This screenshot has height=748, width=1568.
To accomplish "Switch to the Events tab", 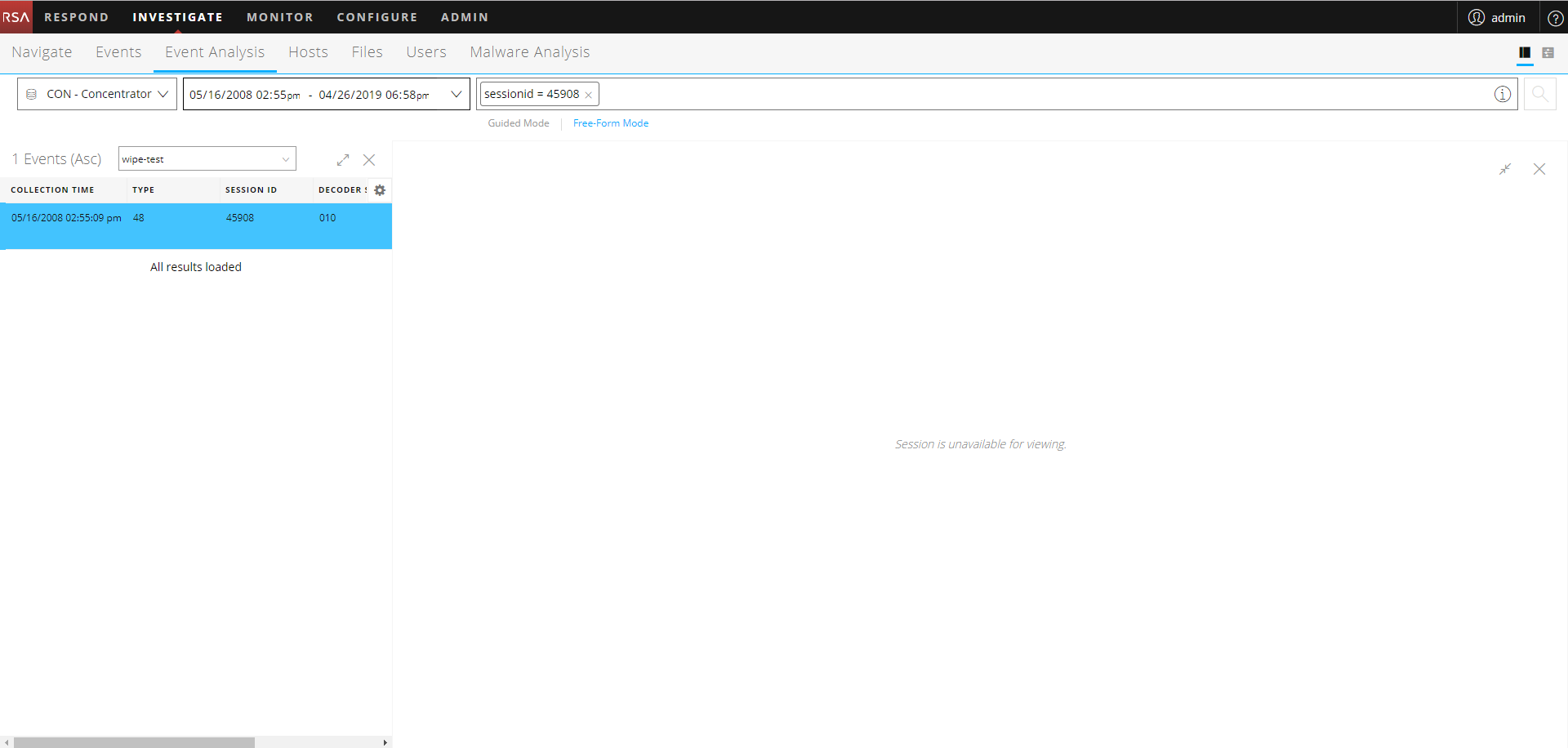I will (118, 51).
